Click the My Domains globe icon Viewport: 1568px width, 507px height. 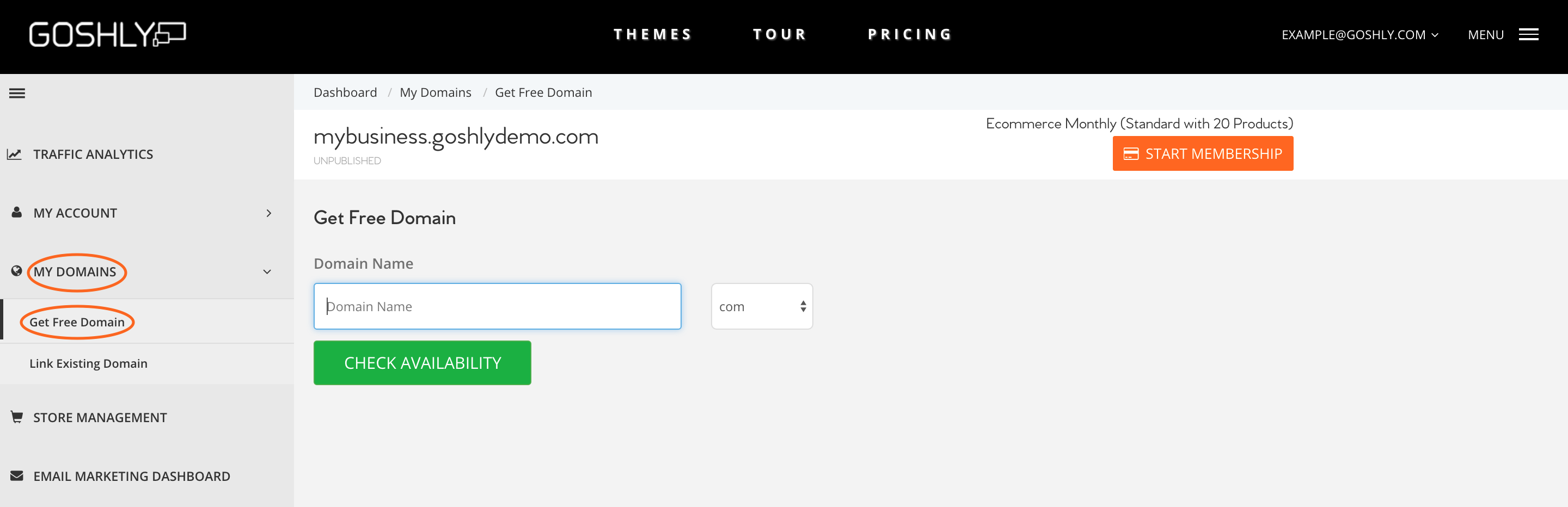[16, 271]
